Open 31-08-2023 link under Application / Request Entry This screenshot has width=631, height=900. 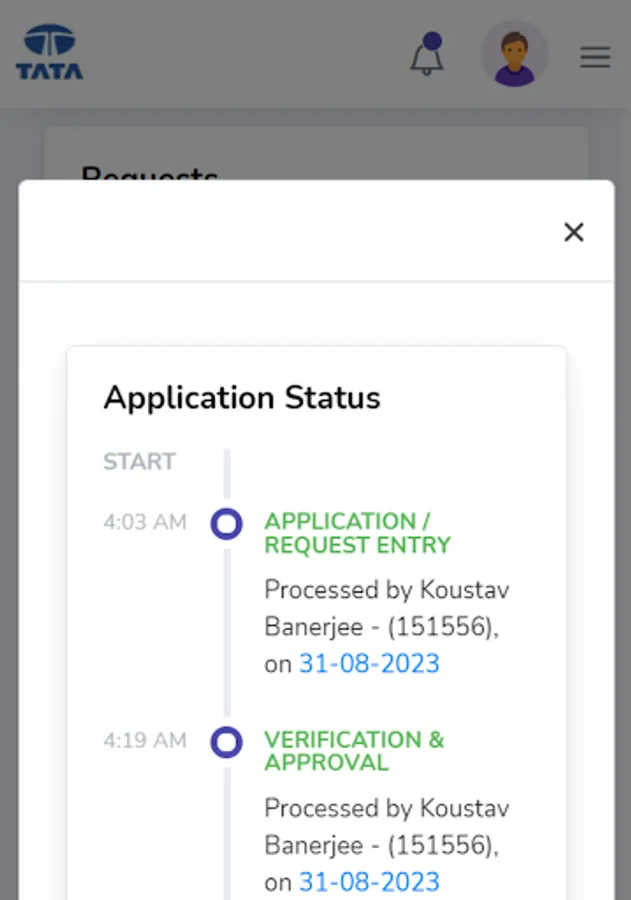click(x=369, y=664)
